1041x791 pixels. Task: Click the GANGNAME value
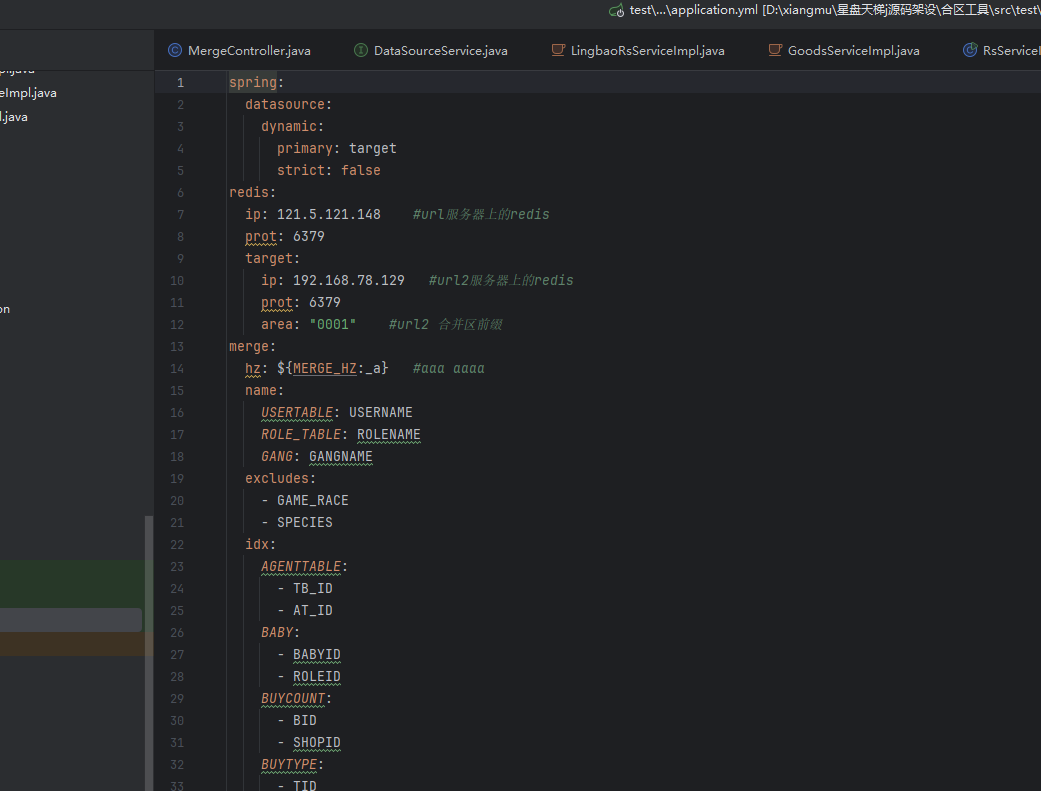(341, 456)
